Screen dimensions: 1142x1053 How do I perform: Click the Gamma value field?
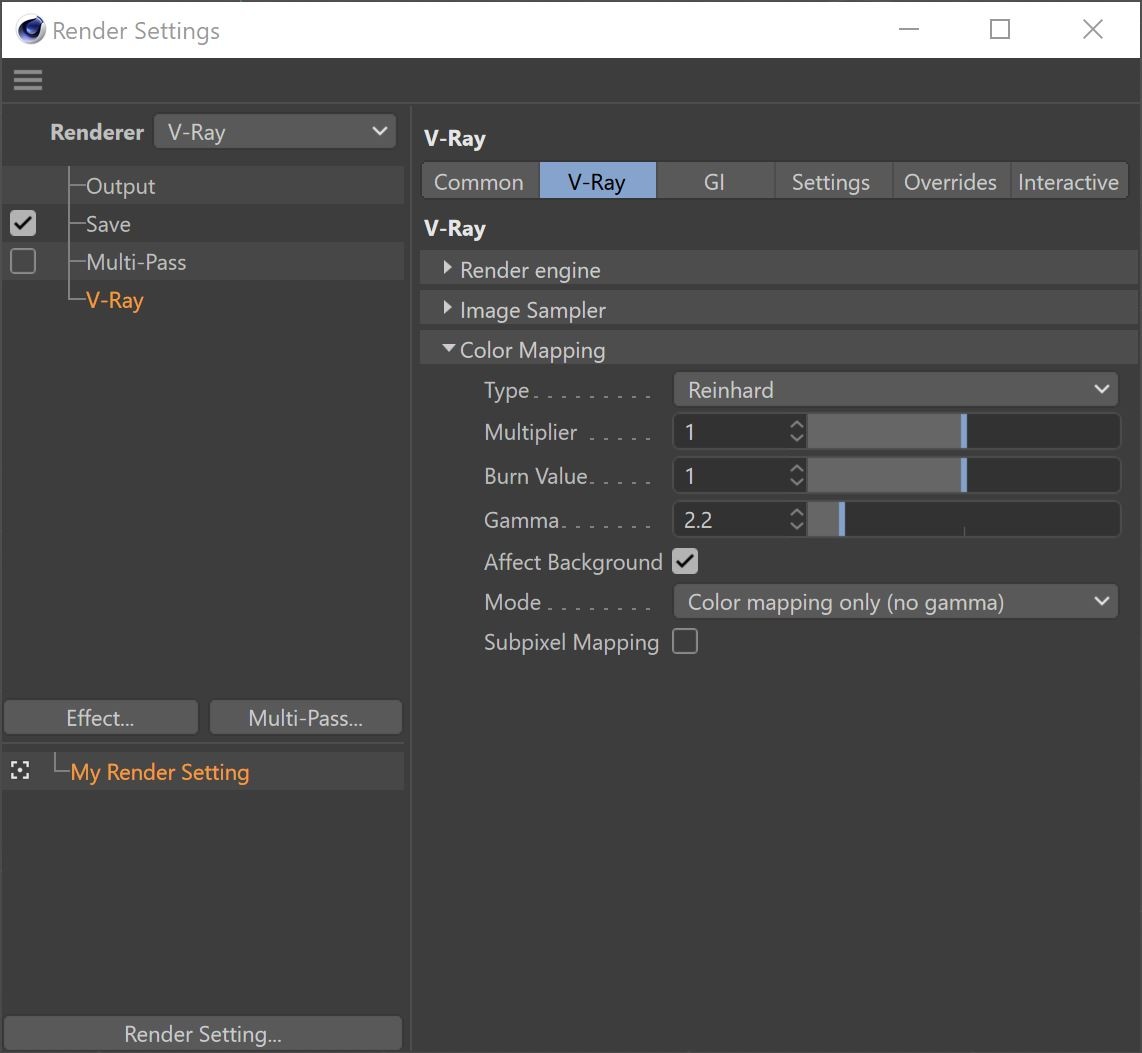click(731, 519)
